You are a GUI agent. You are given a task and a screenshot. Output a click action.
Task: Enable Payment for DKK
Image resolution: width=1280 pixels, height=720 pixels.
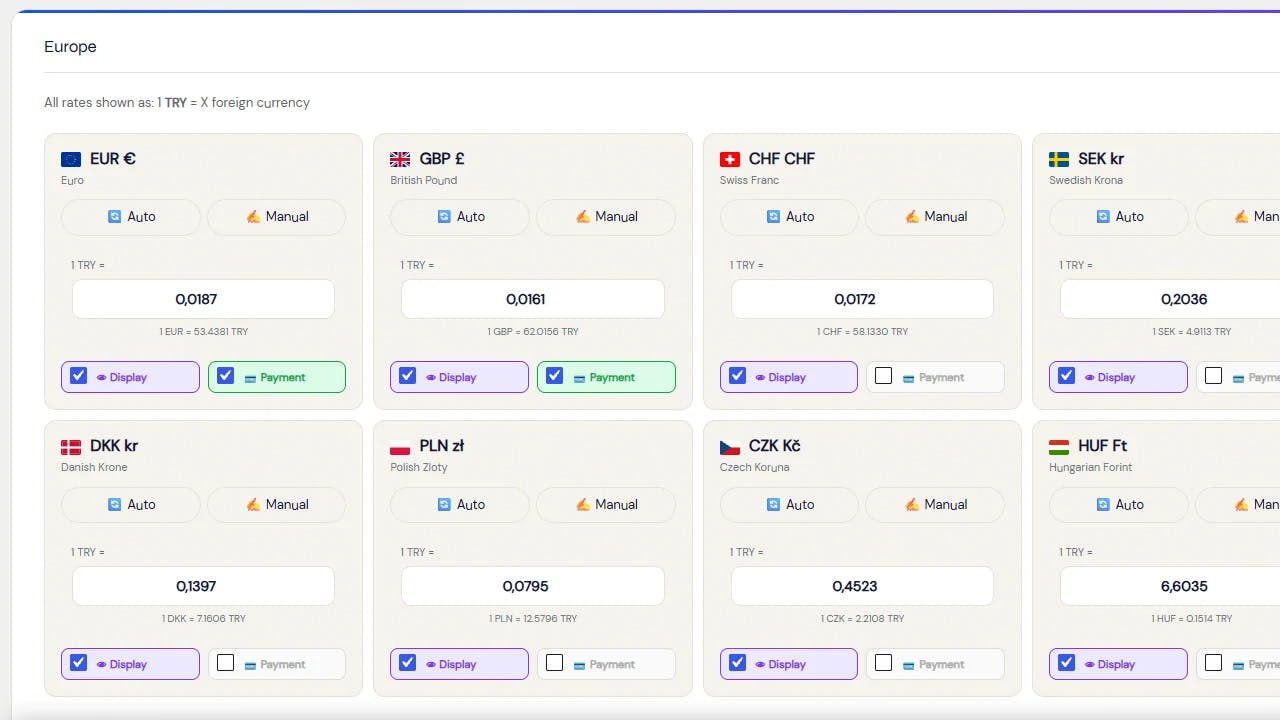(225, 663)
